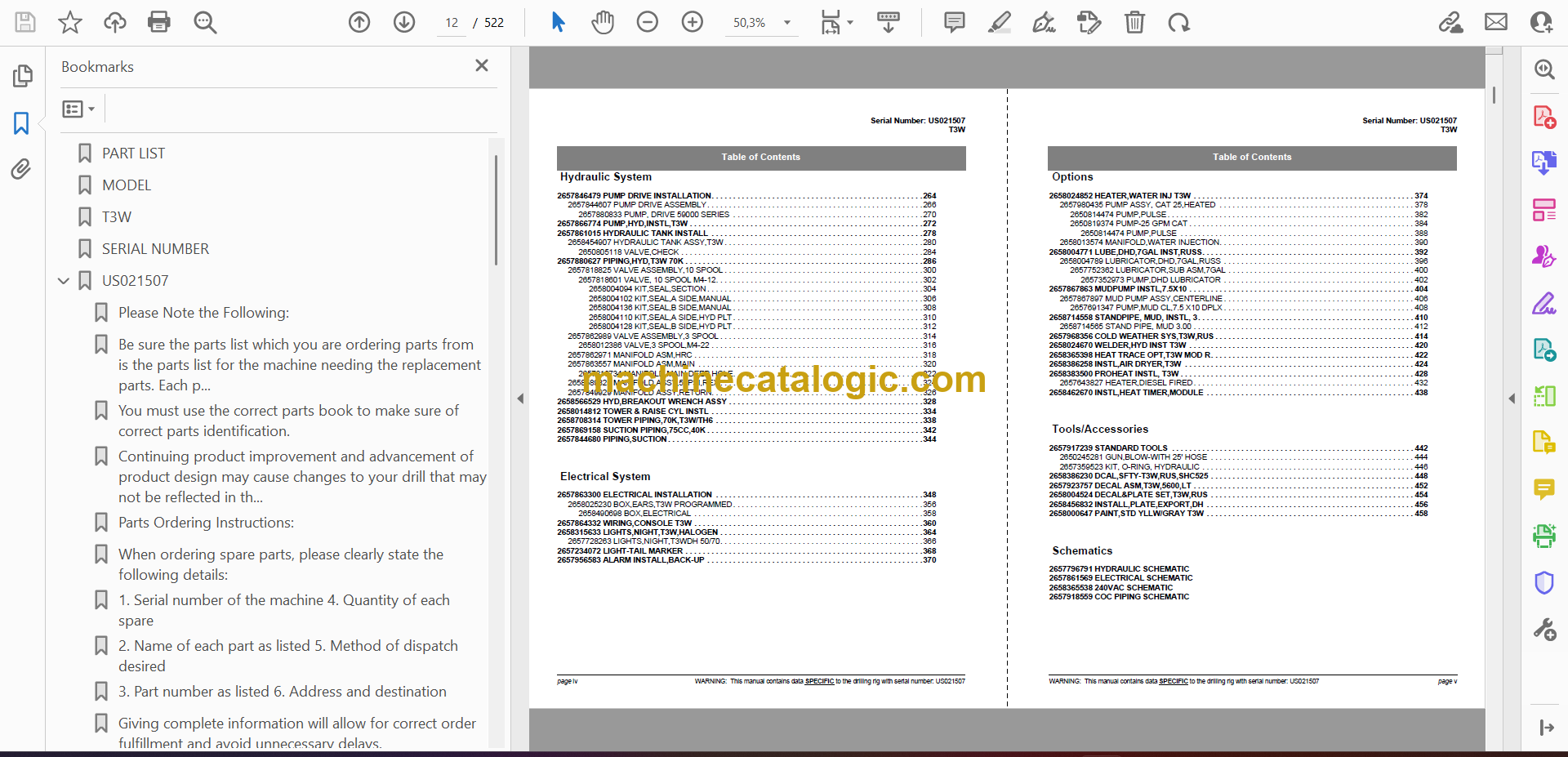Image resolution: width=1568 pixels, height=757 pixels.
Task: Open the SERIAL NUMBER bookmark
Action: point(155,249)
